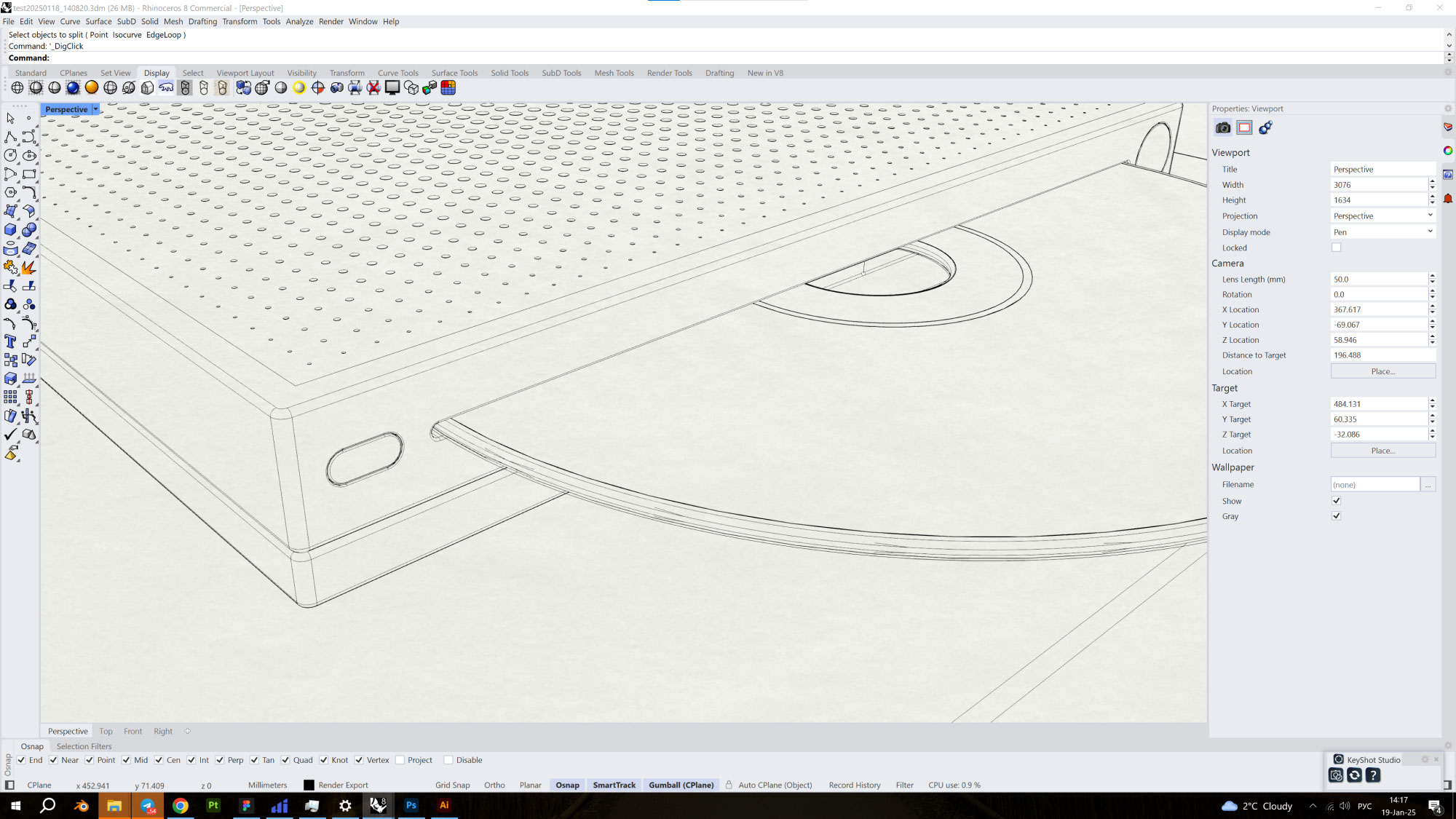Open the Material properties tab icon
Image resolution: width=1456 pixels, height=819 pixels.
[x=1265, y=128]
